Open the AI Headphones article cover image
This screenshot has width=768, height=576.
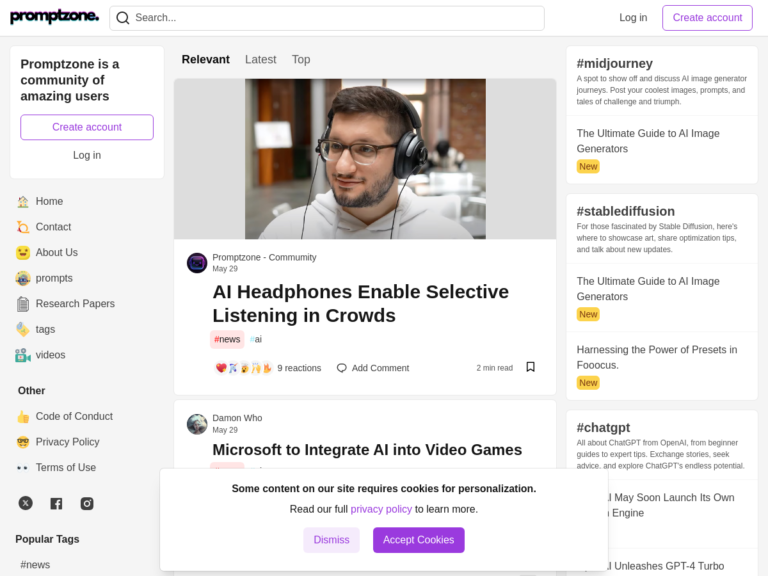(x=365, y=159)
